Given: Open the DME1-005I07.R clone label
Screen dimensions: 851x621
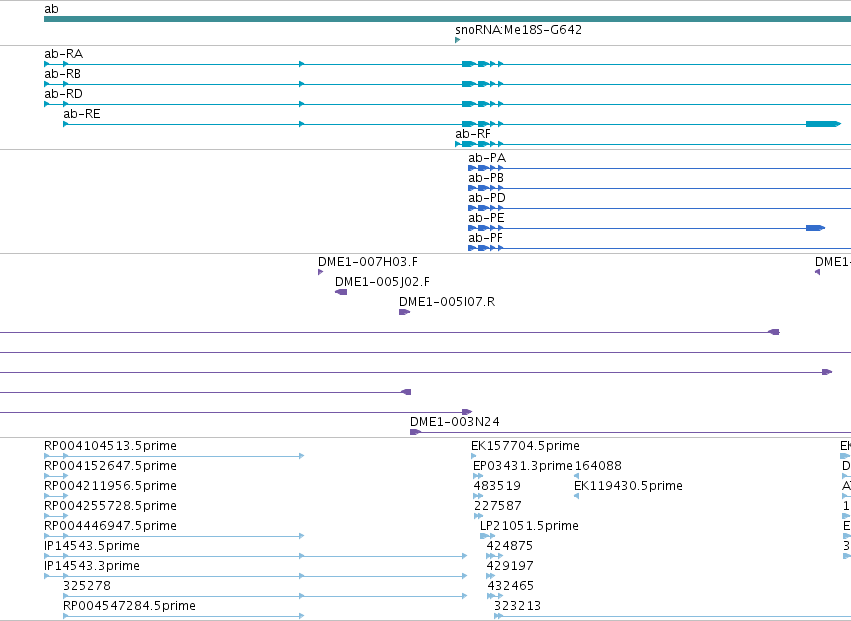Looking at the screenshot, I should (x=447, y=302).
